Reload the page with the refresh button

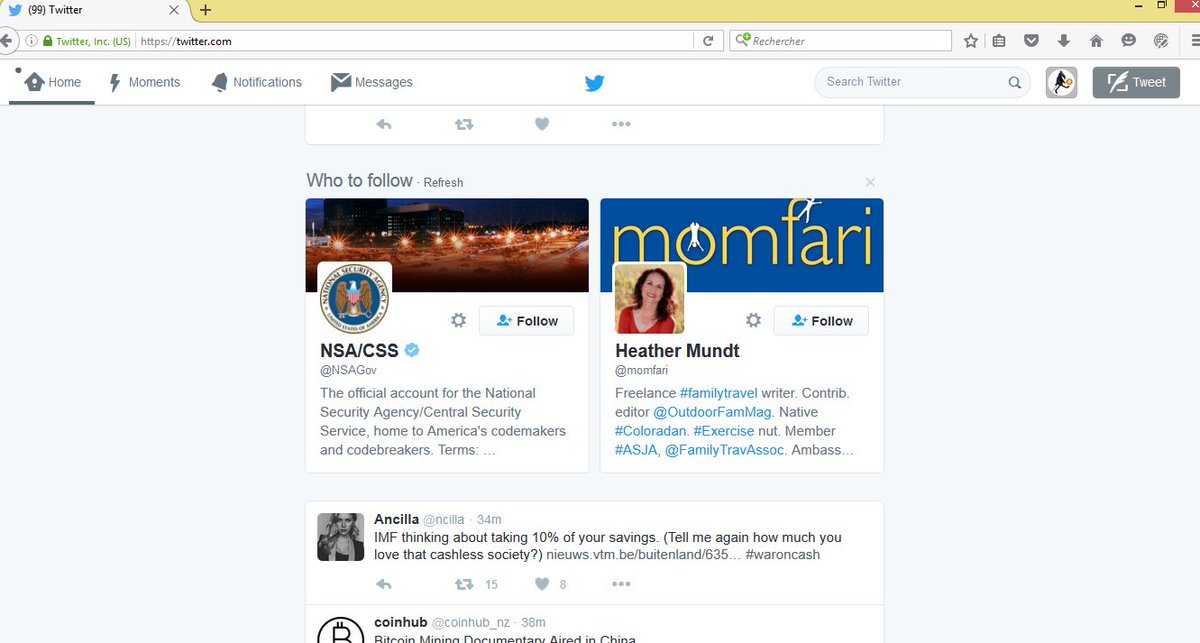(708, 41)
